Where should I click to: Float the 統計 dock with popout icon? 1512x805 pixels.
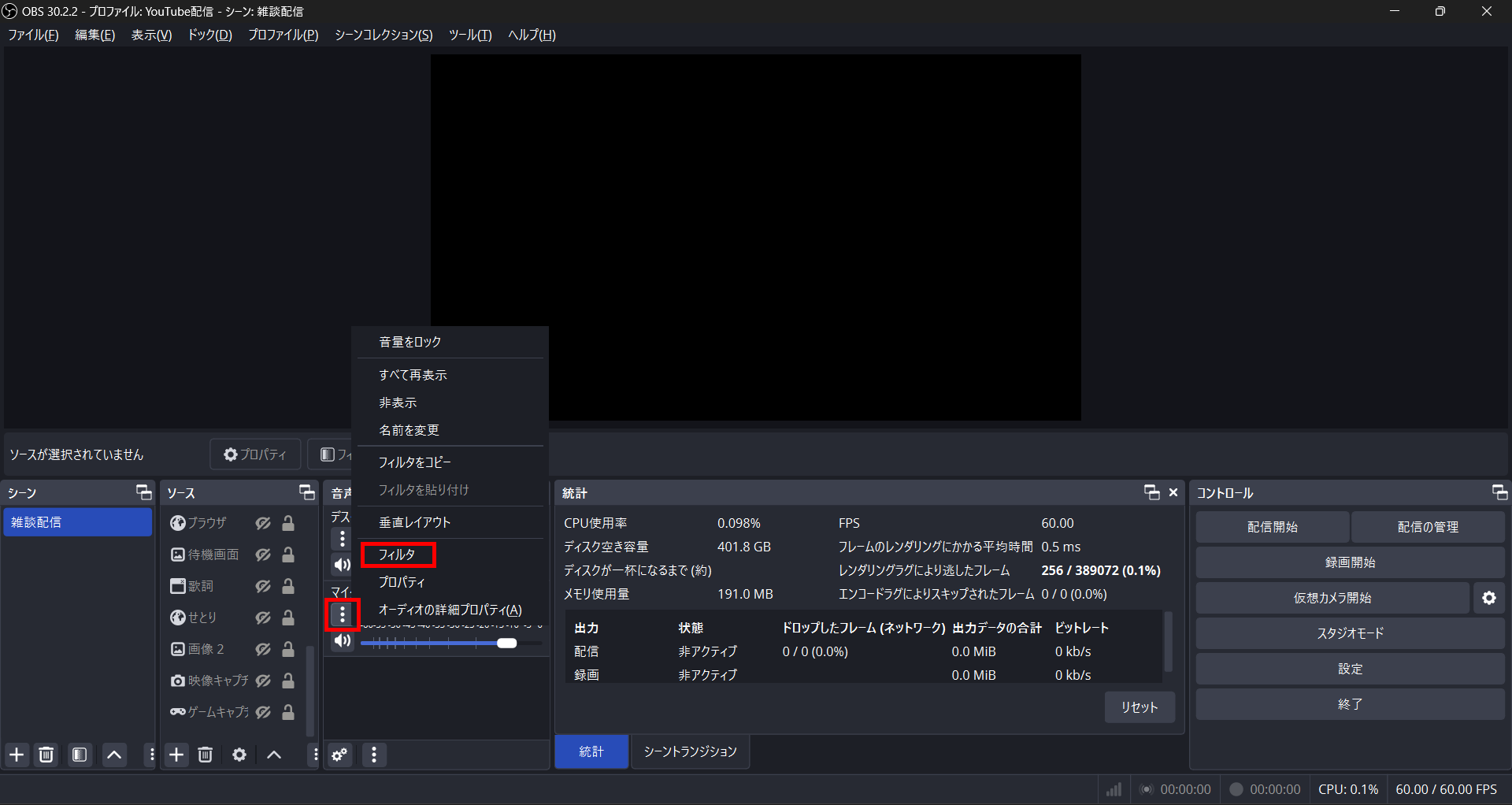click(1152, 492)
